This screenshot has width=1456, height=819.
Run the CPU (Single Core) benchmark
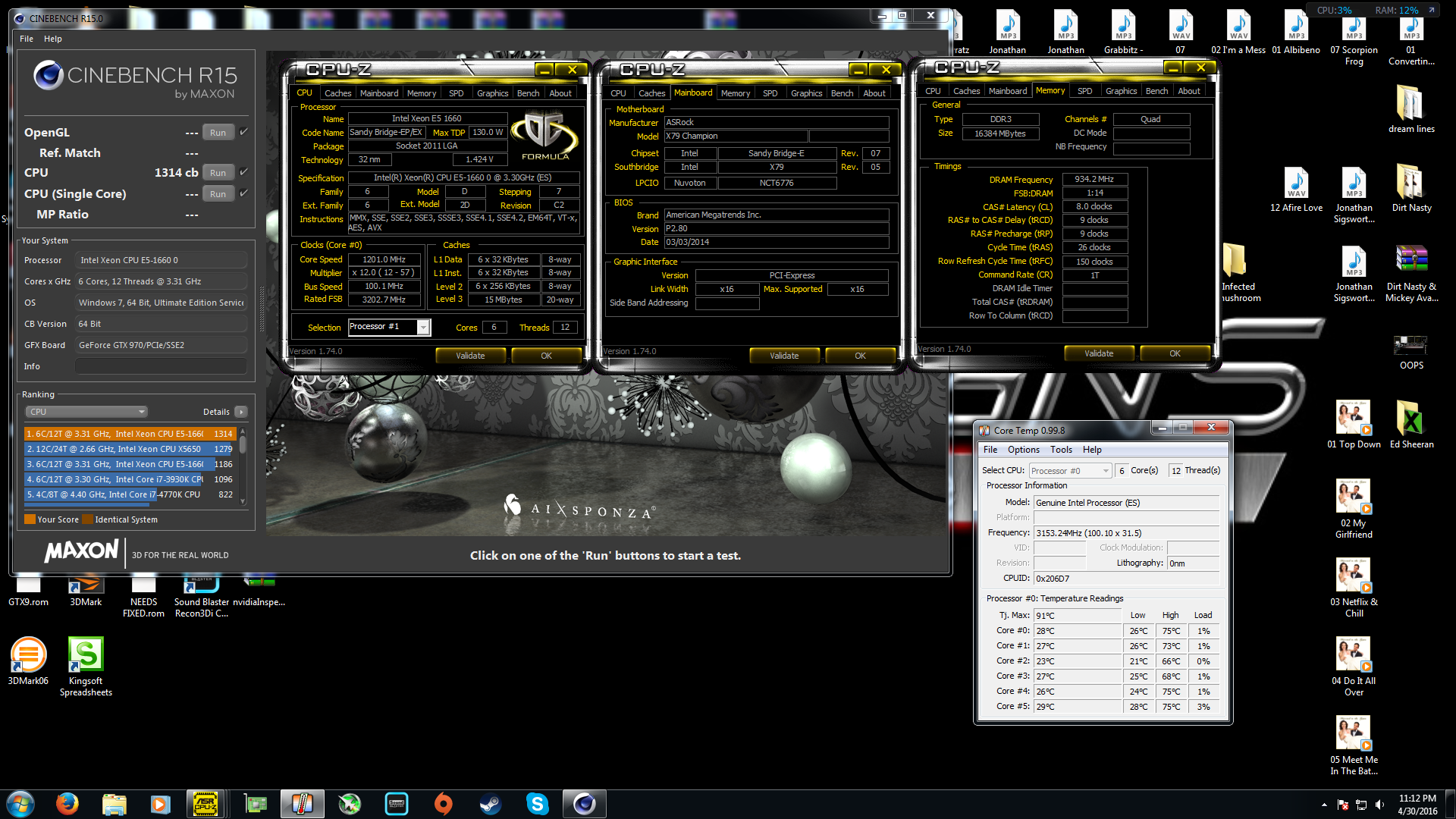click(218, 194)
